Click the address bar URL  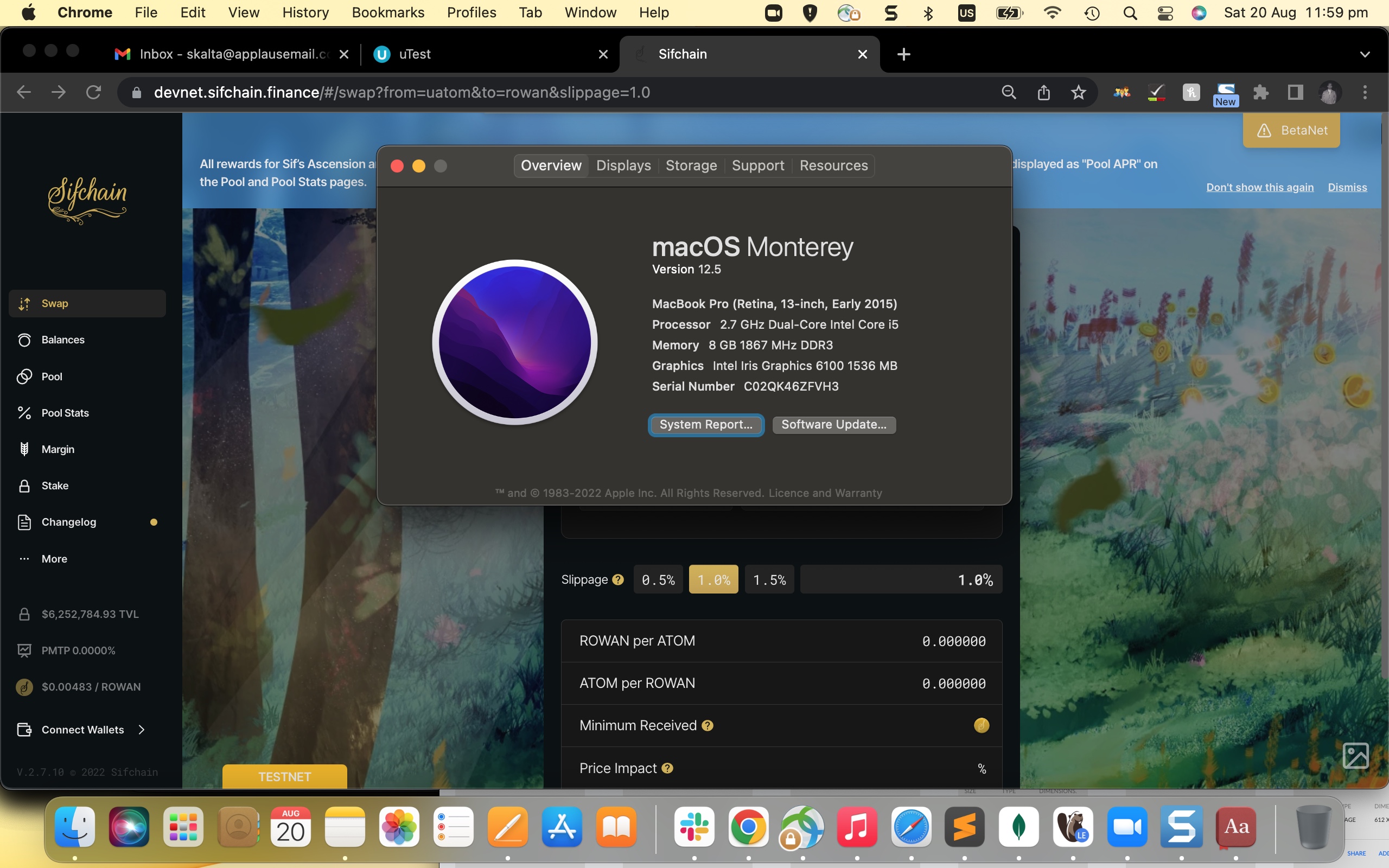(x=402, y=92)
